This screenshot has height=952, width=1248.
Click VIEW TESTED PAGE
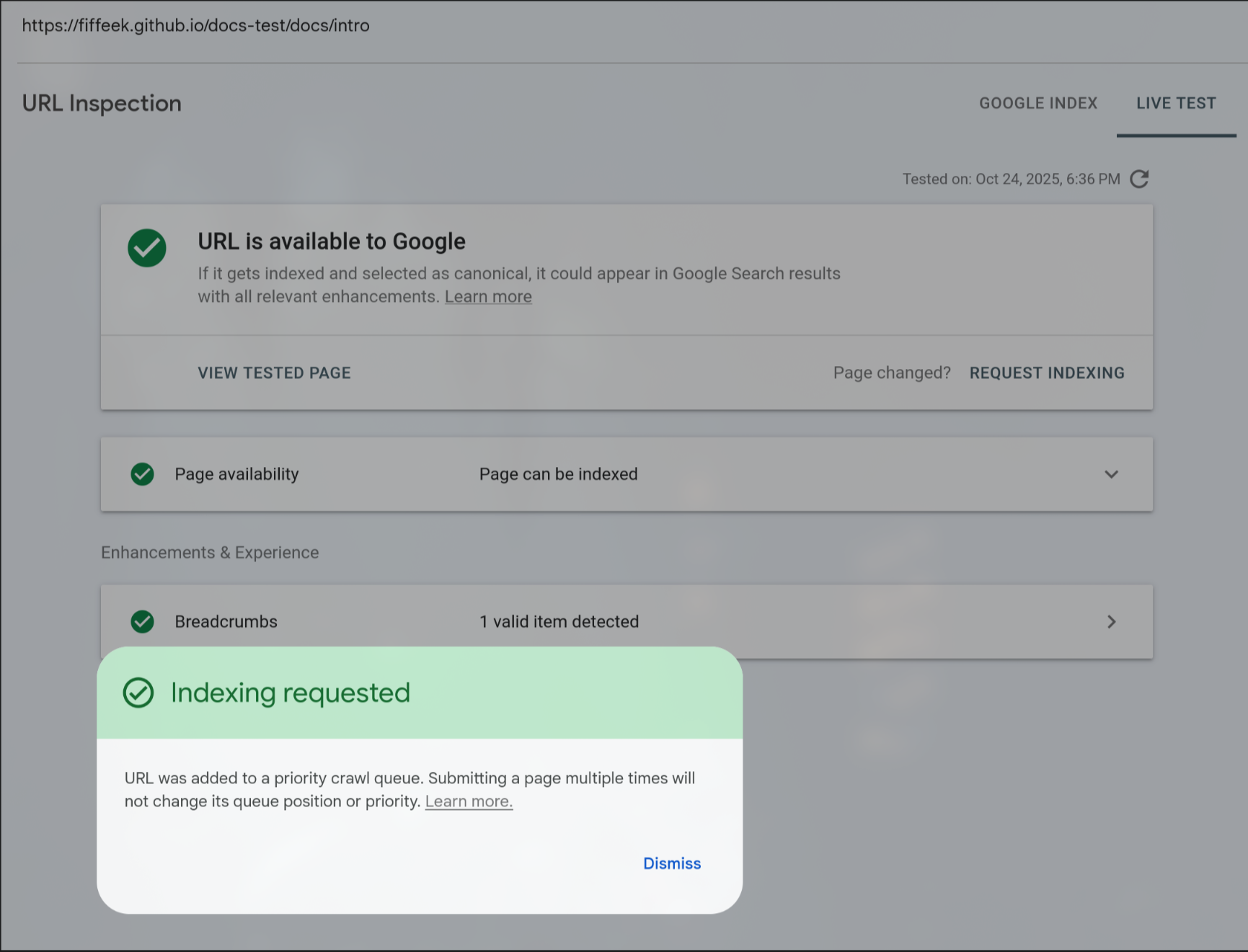coord(274,373)
